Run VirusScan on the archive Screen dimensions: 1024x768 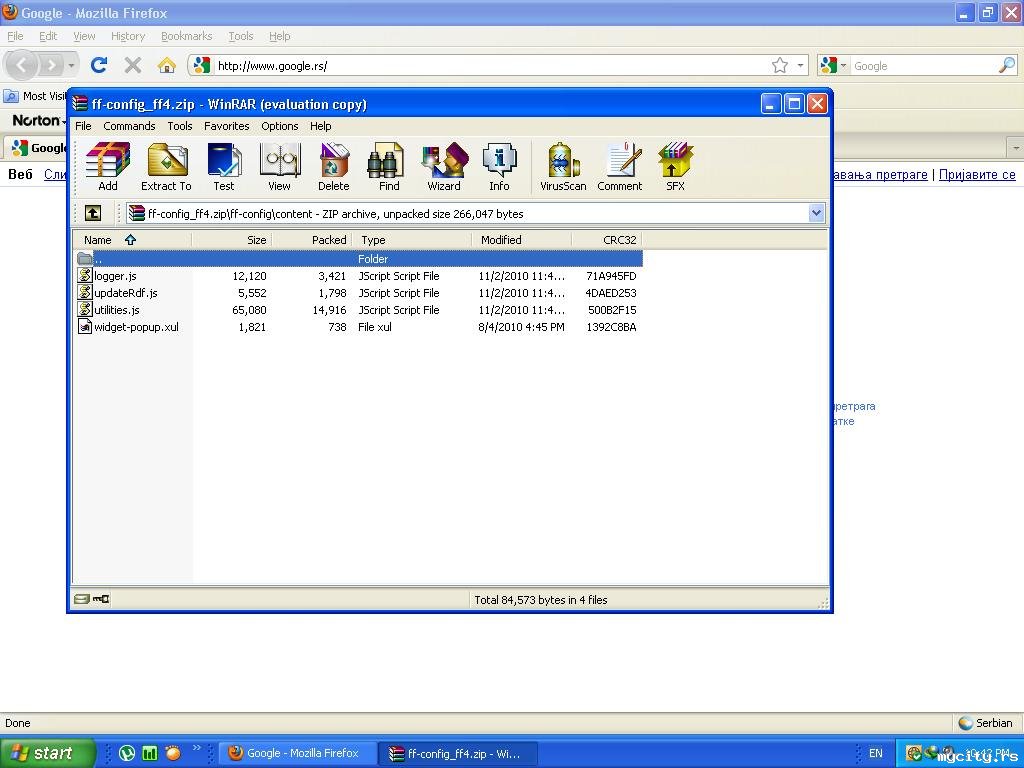click(x=563, y=166)
